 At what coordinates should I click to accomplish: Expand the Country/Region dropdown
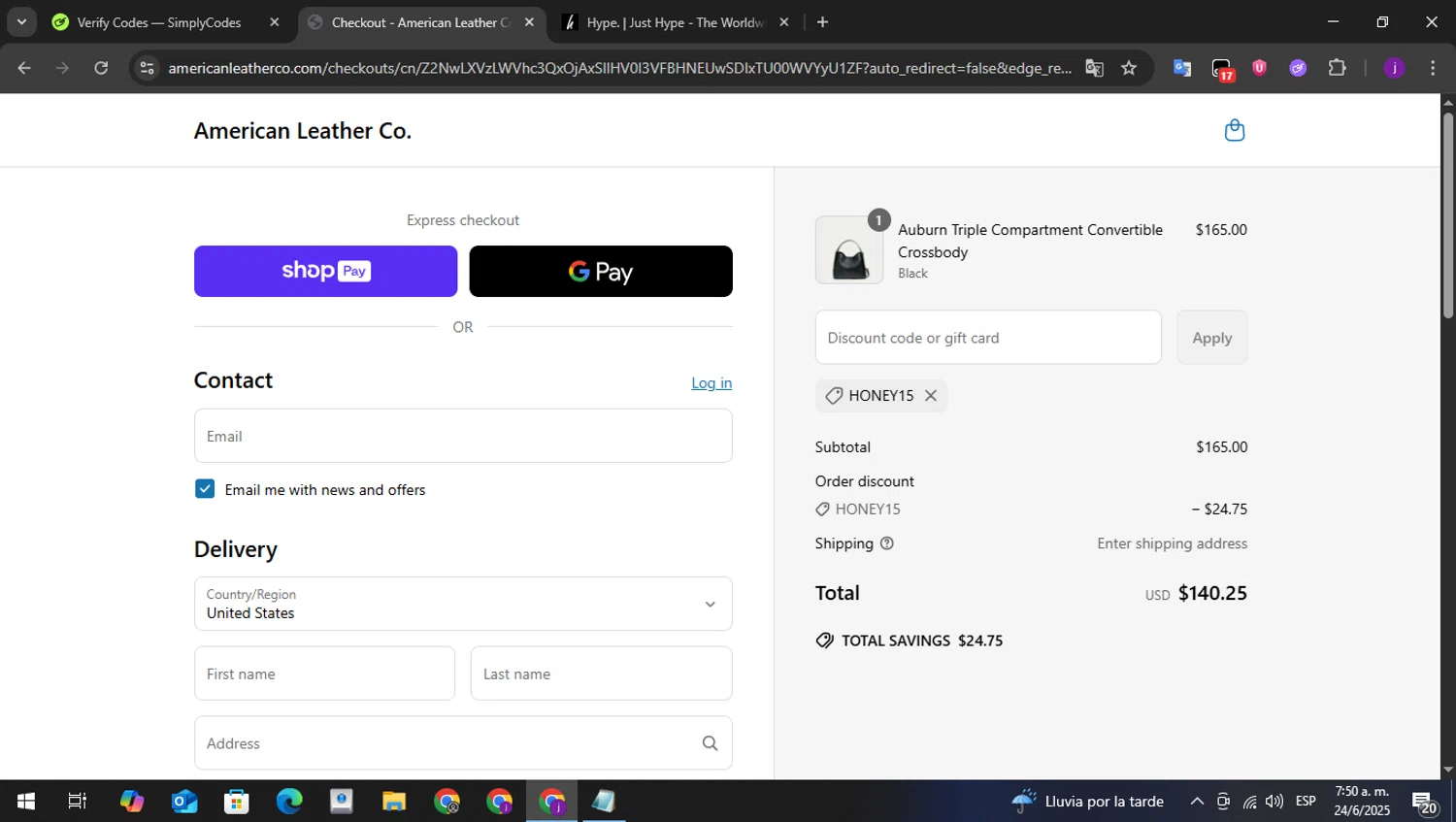(463, 604)
